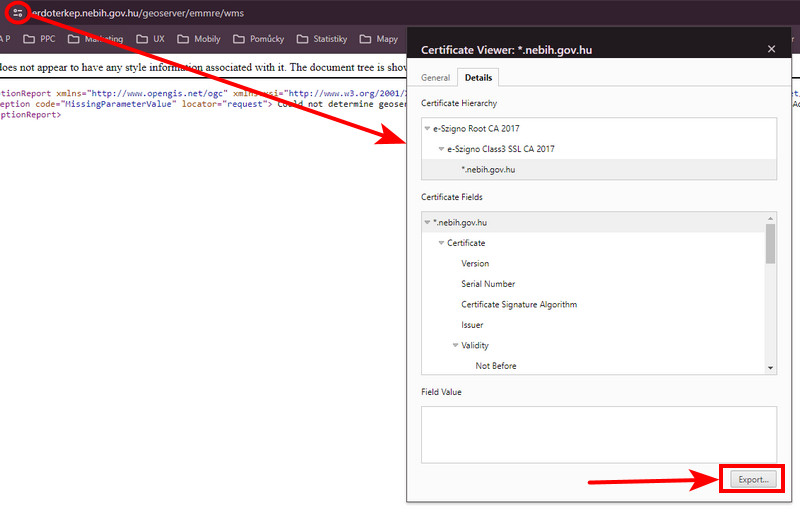Open the UX bookmark folder
The image size is (800, 513).
point(150,40)
